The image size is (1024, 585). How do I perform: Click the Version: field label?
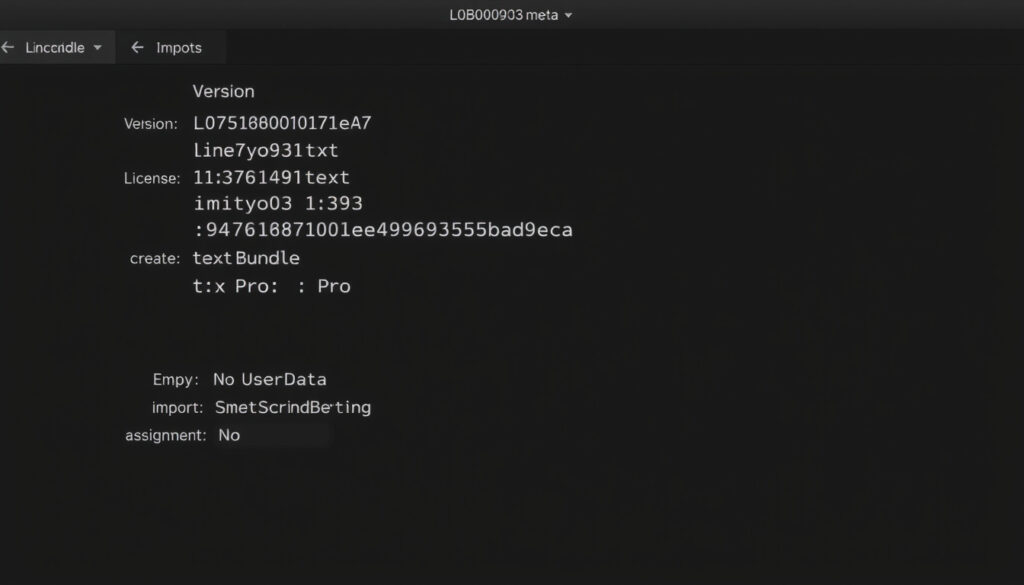151,124
